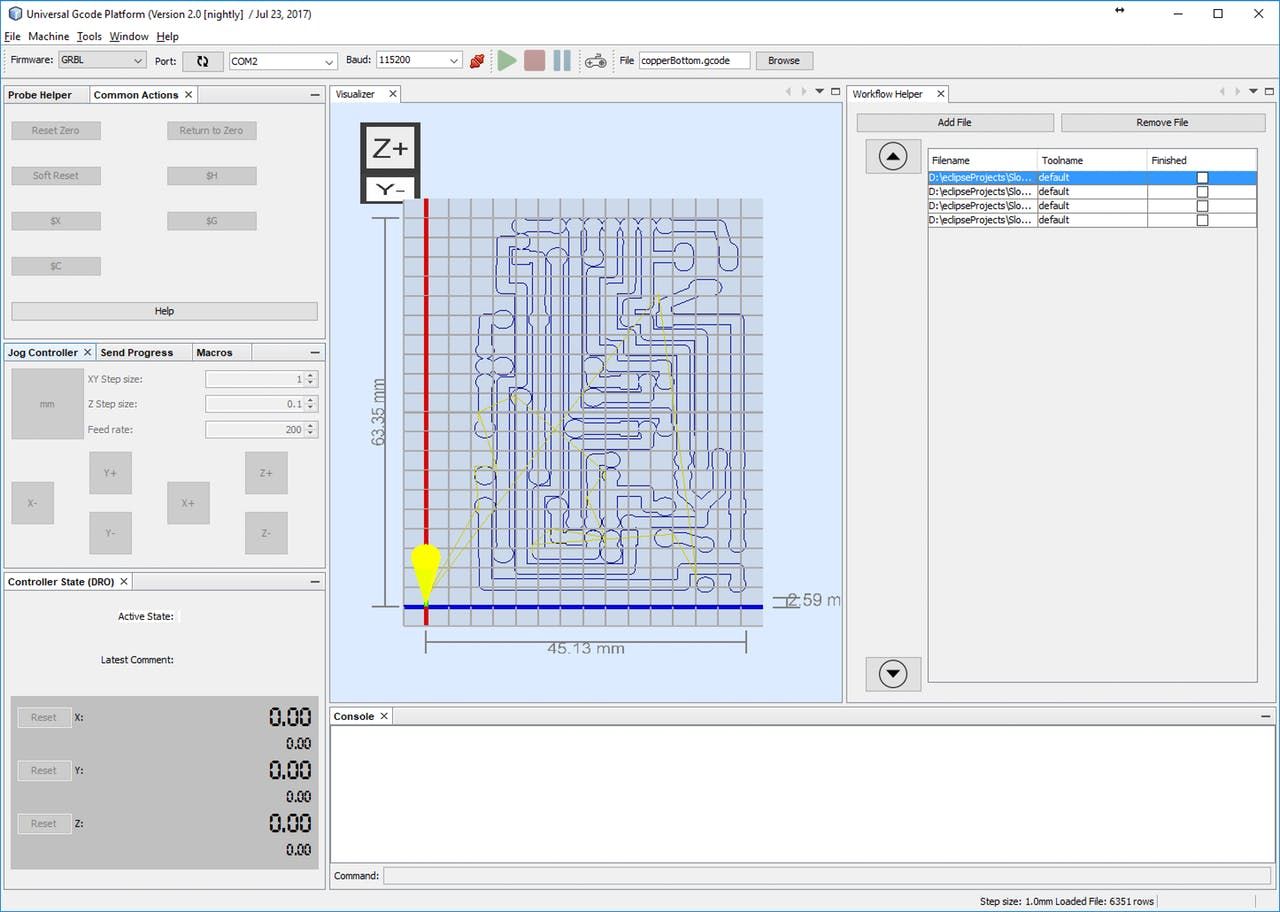Expand the Port COM2 combo box
The image size is (1280, 912).
[x=283, y=61]
